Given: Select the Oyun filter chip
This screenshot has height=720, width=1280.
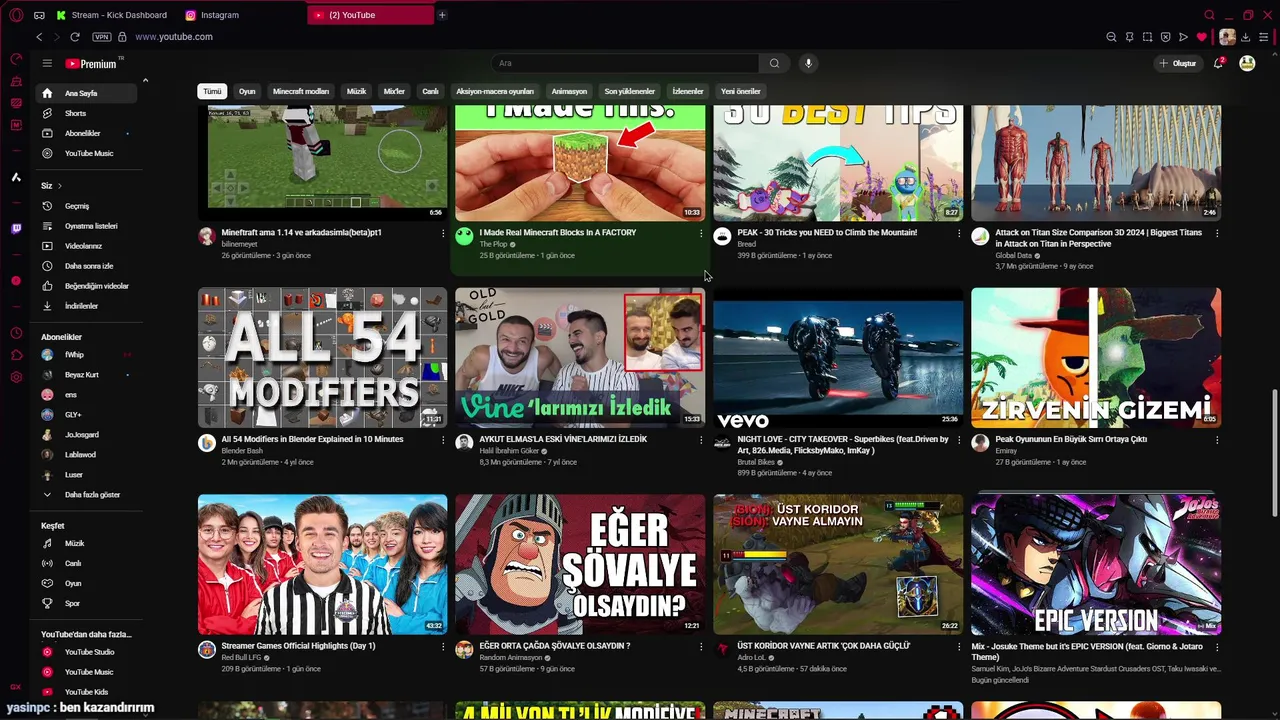Looking at the screenshot, I should click(x=247, y=91).
